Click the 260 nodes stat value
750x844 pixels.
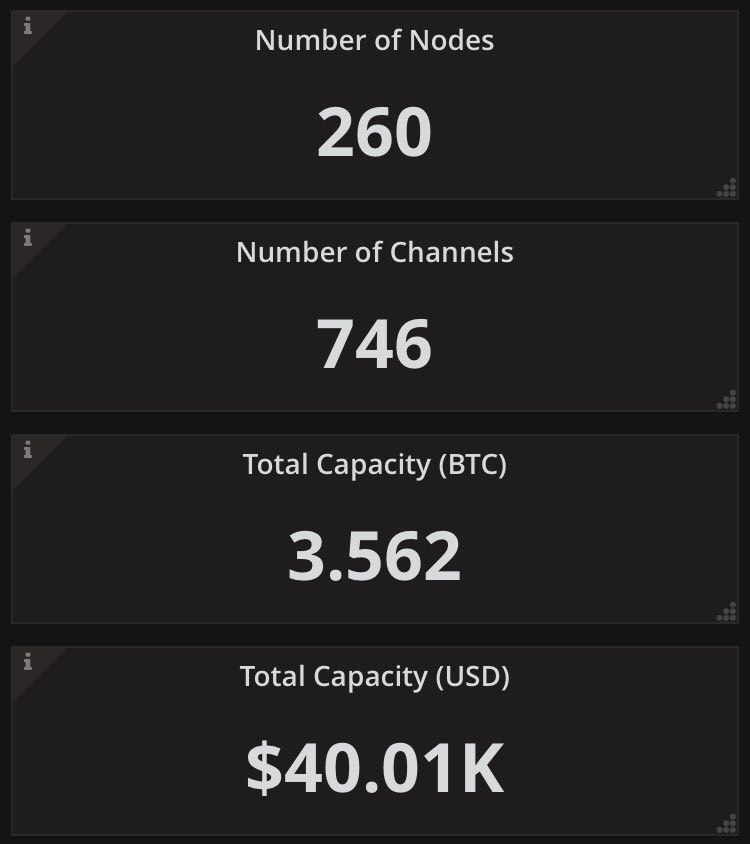374,133
